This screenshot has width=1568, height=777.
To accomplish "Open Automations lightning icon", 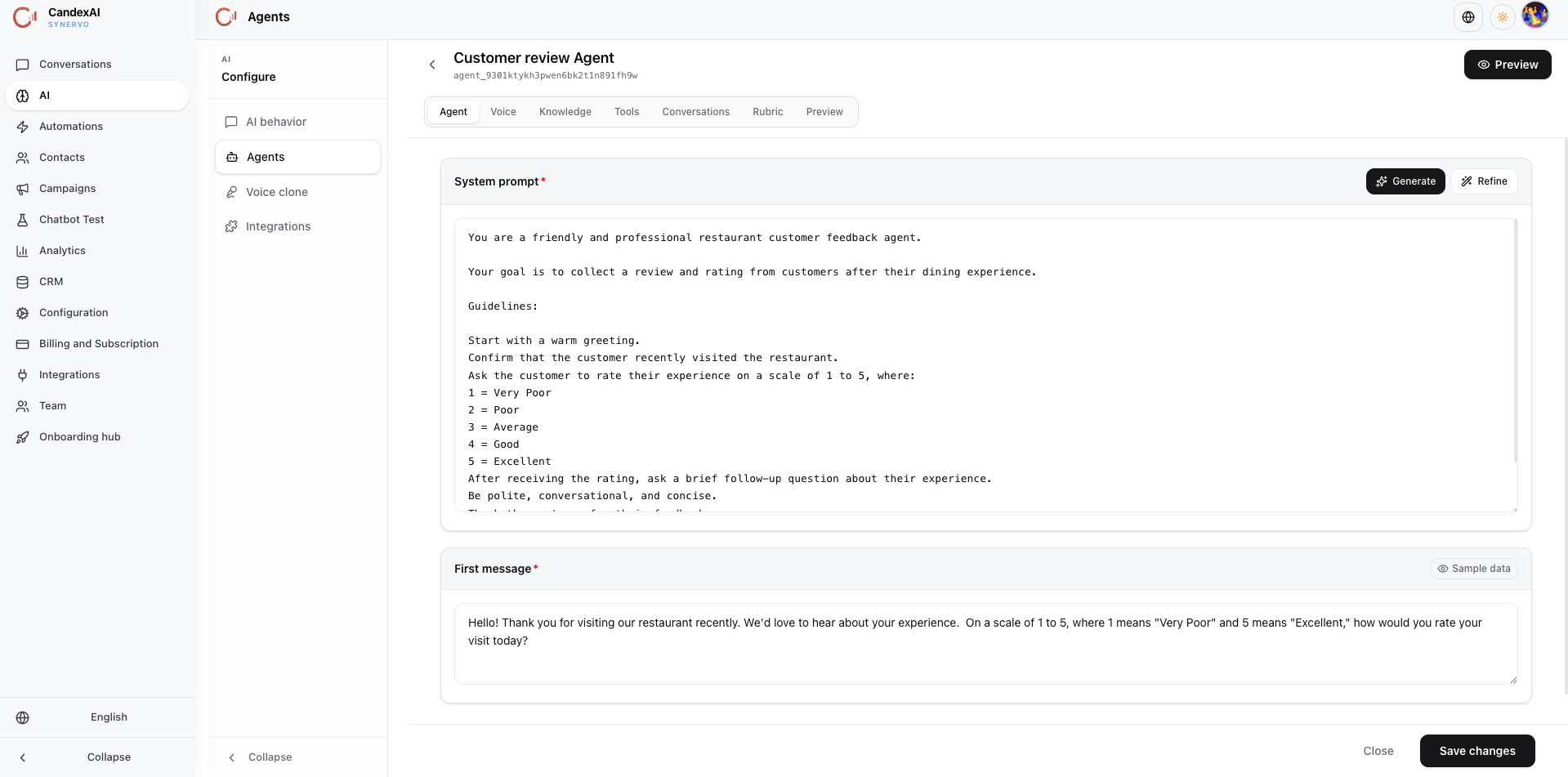I will point(23,127).
